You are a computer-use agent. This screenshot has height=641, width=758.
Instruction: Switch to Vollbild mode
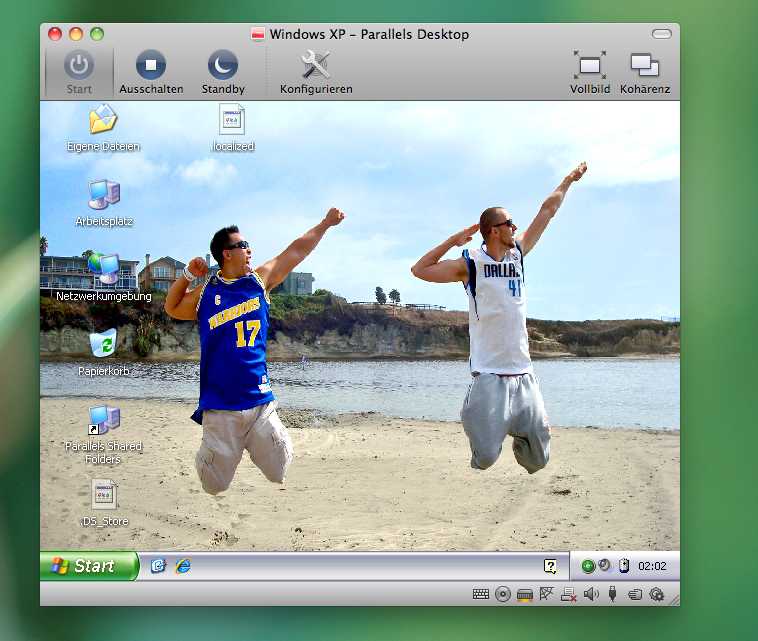click(590, 73)
